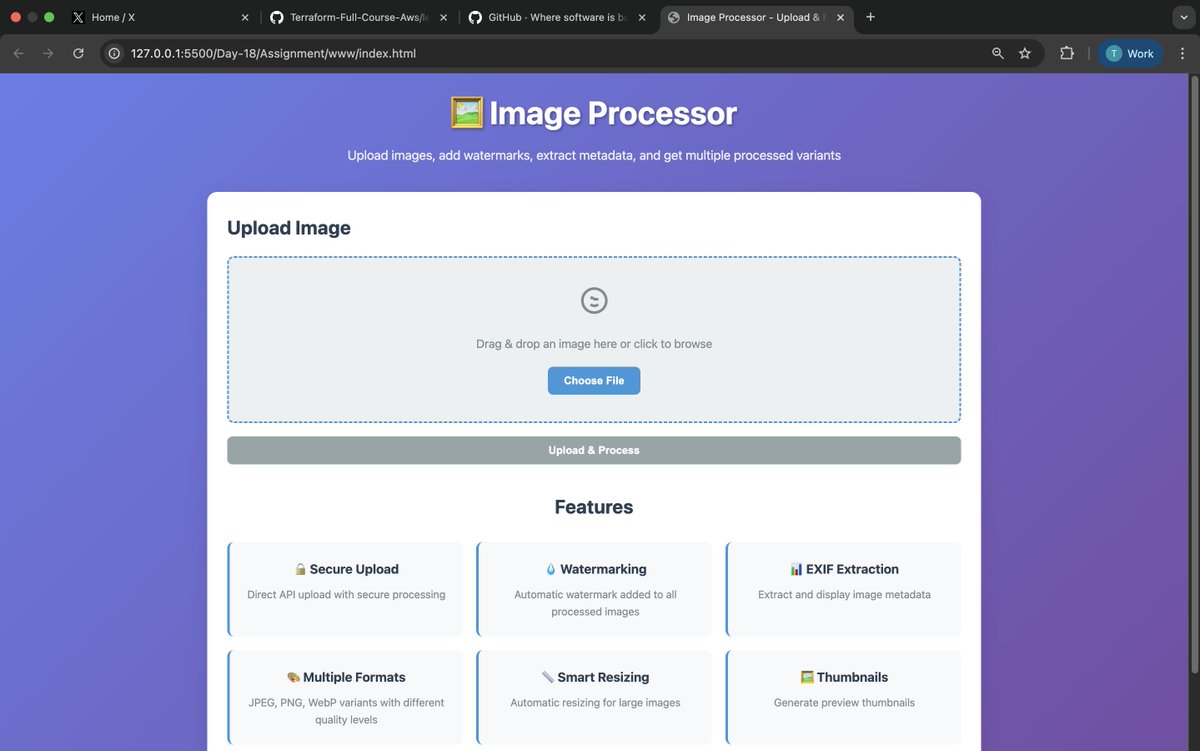Click the Smart Resizing card title

pyautogui.click(x=603, y=677)
